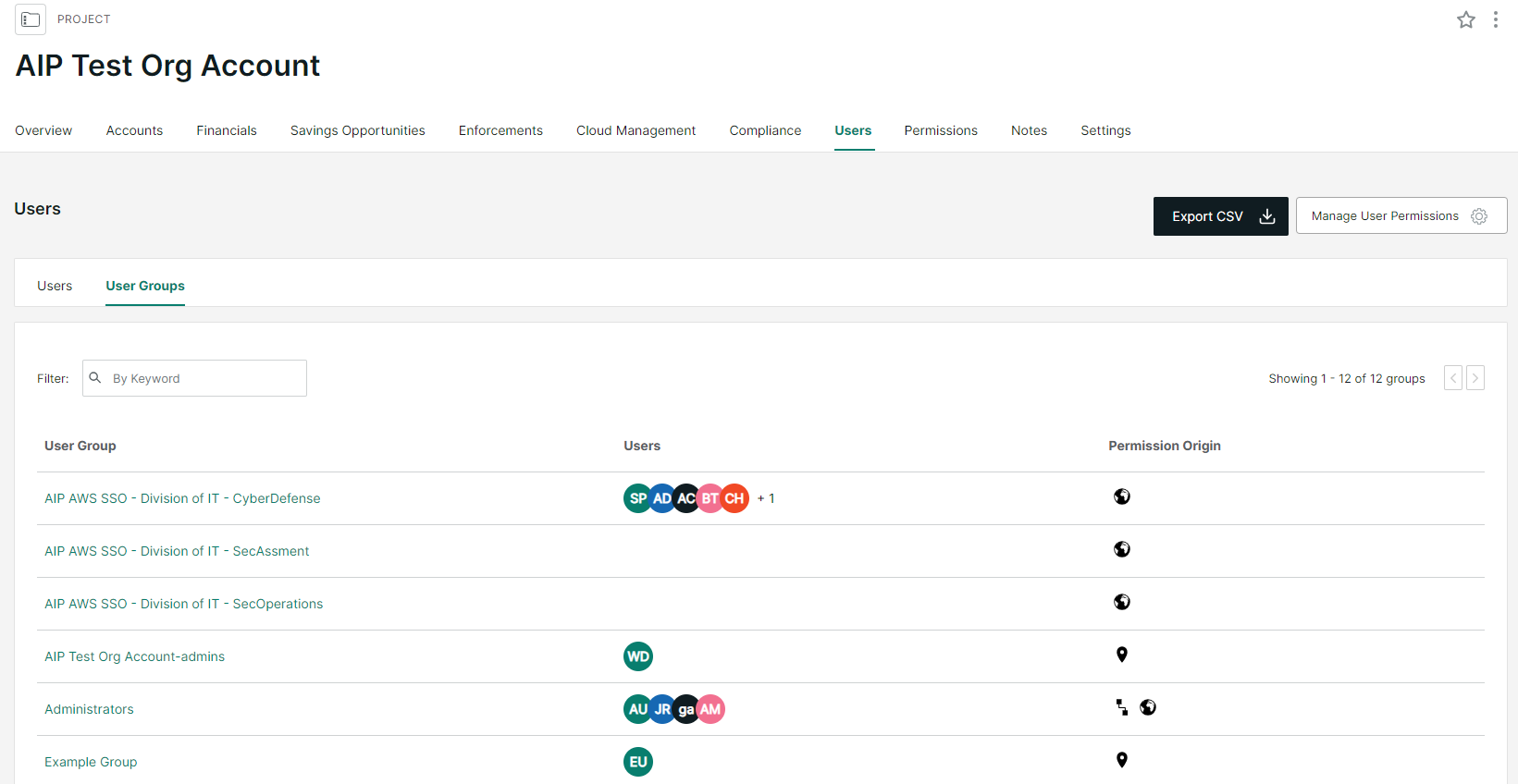Open the Administrators group link
The width and height of the screenshot is (1518, 784).
coord(89,709)
